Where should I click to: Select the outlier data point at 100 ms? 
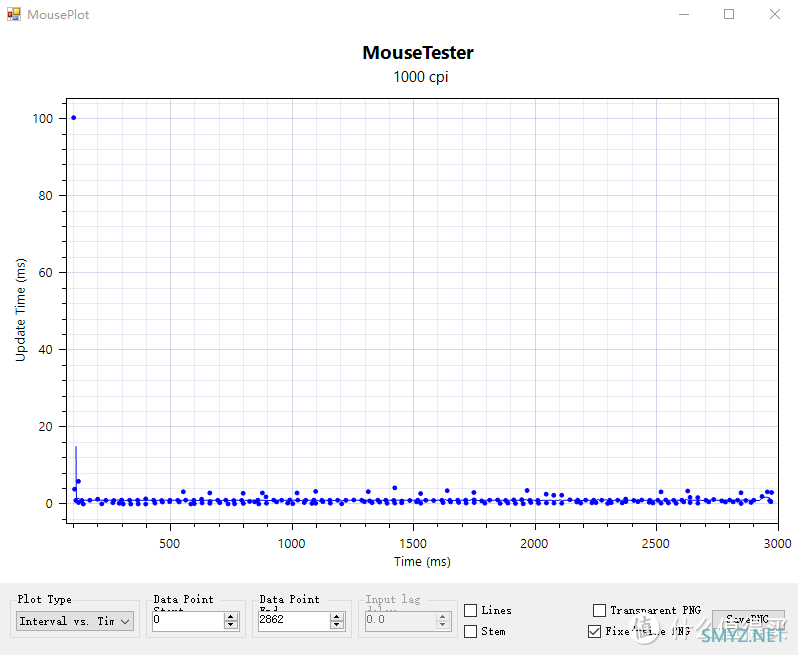point(73,118)
